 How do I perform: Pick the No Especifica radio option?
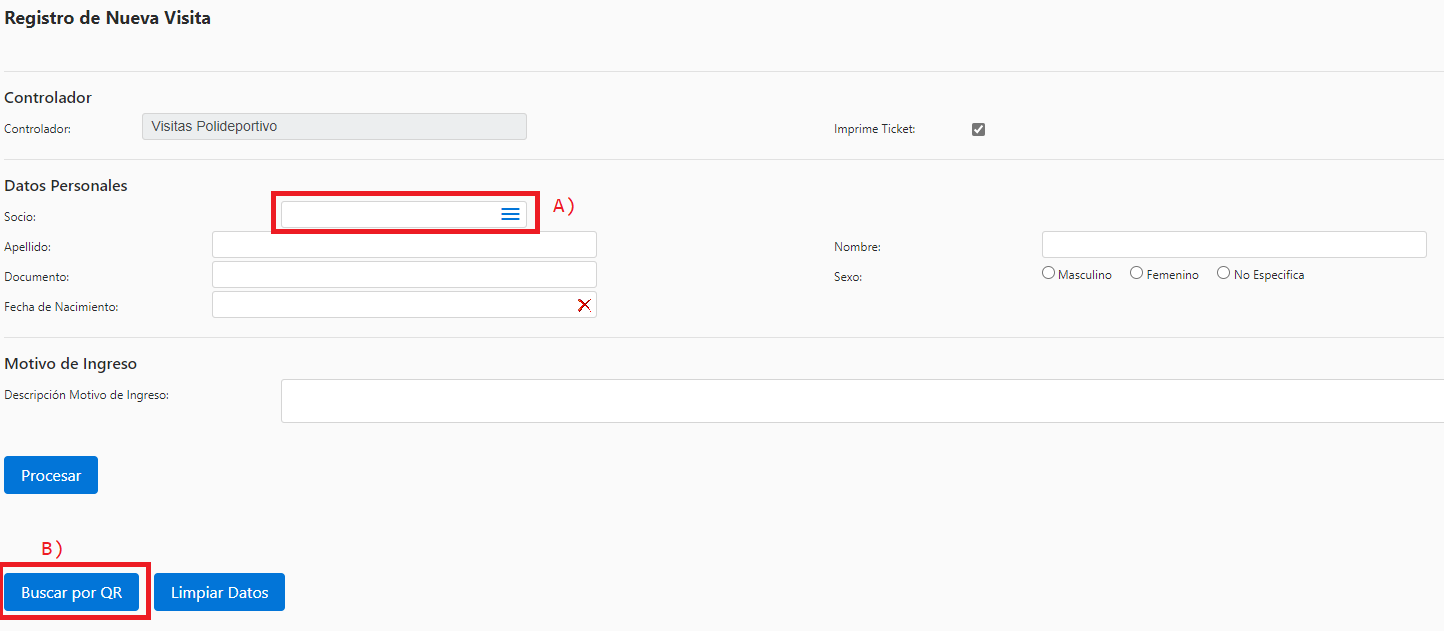(1223, 273)
